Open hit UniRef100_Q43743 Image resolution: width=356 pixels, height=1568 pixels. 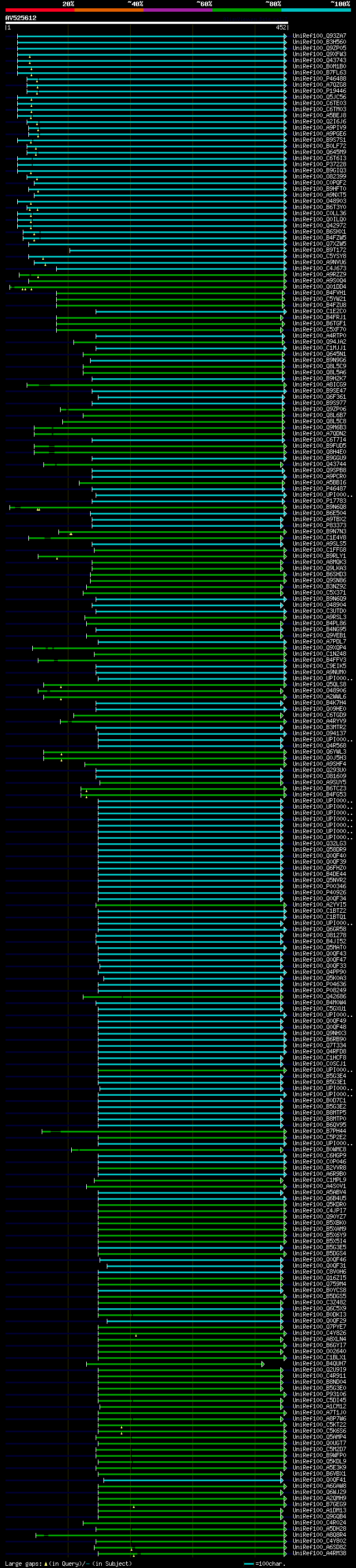click(319, 60)
